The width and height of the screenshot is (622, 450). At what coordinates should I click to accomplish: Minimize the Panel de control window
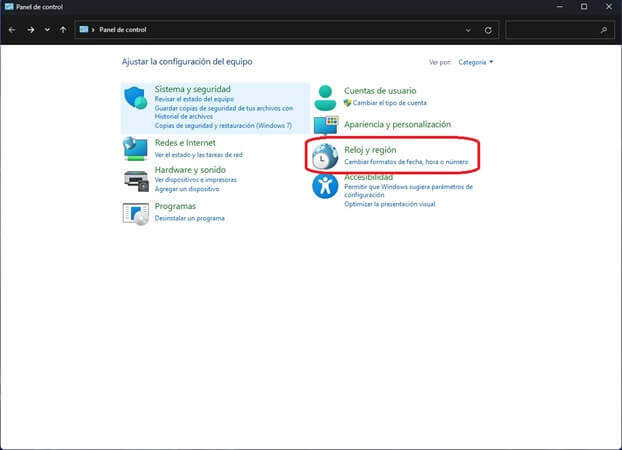point(560,7)
